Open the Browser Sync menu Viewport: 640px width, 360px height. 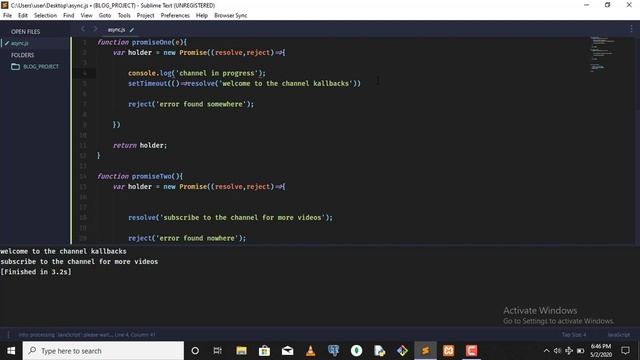[231, 16]
